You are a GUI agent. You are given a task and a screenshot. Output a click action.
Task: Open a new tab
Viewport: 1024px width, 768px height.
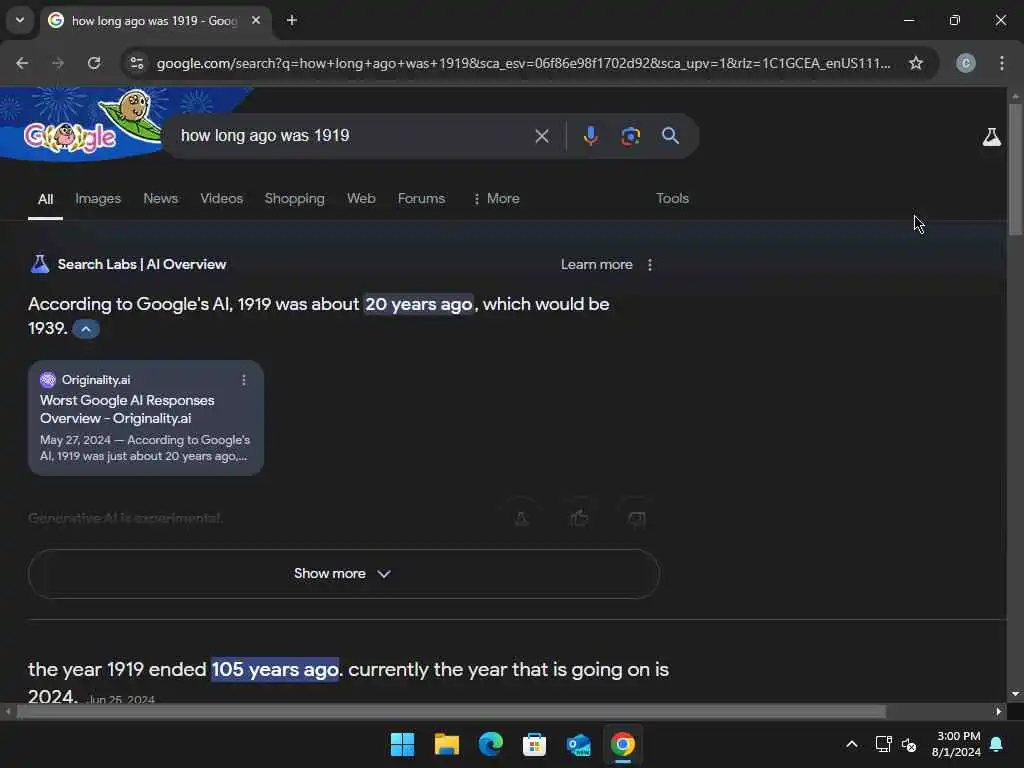click(292, 20)
